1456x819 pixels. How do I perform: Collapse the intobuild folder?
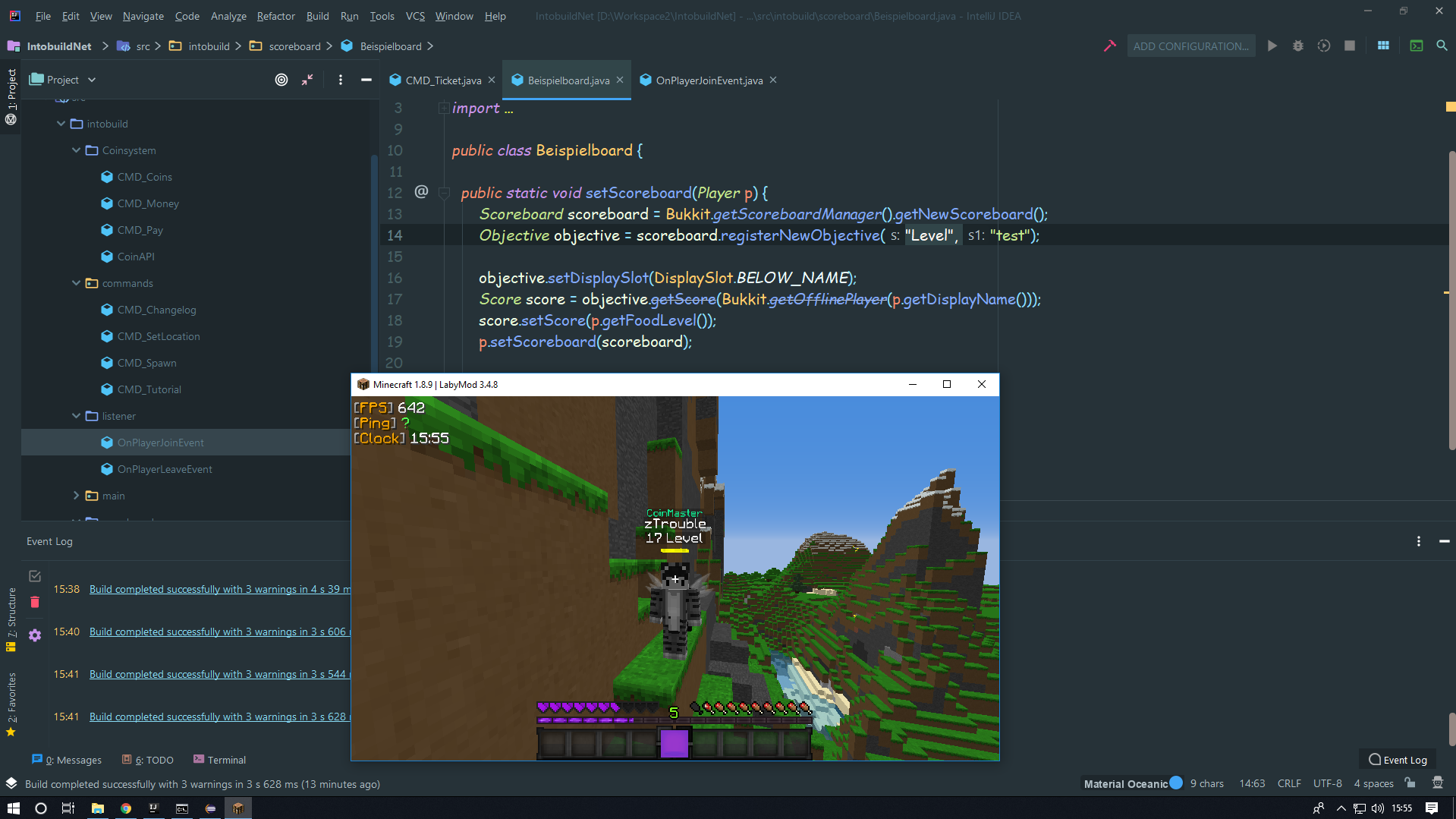[61, 124]
